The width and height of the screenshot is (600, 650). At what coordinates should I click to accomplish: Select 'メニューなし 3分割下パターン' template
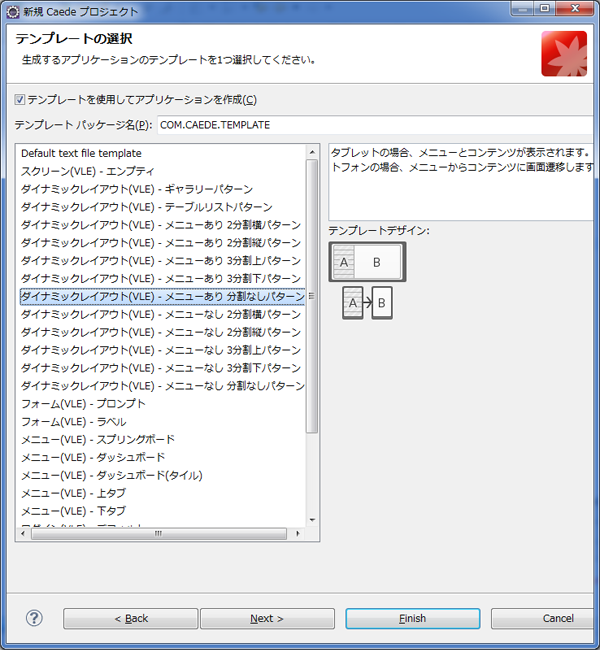[163, 368]
